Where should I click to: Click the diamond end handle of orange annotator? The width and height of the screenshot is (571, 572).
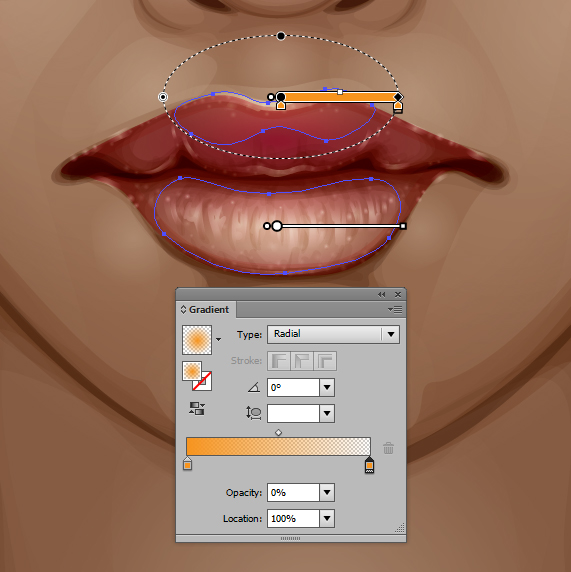pyautogui.click(x=398, y=97)
